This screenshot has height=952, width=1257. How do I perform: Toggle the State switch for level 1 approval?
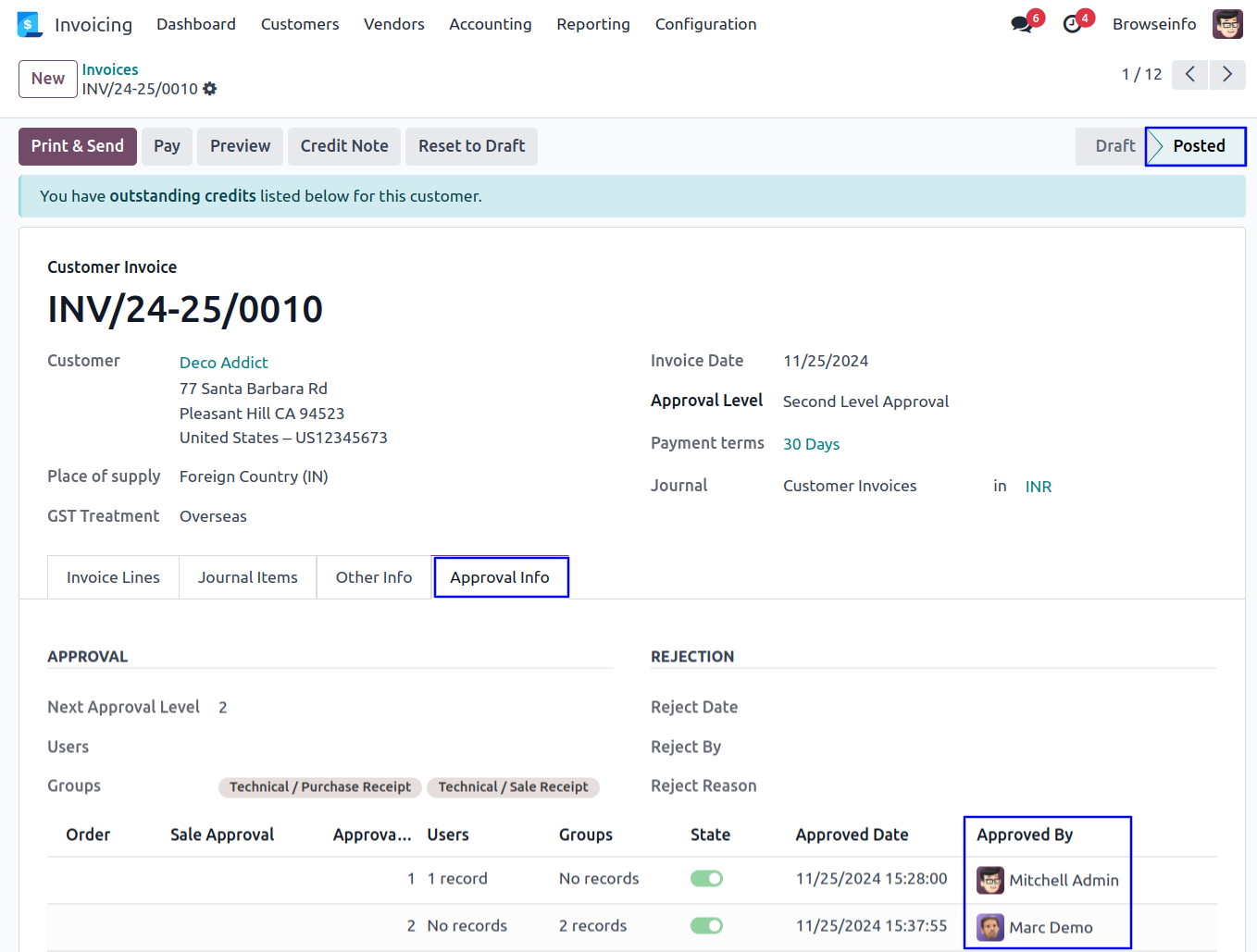(x=706, y=879)
